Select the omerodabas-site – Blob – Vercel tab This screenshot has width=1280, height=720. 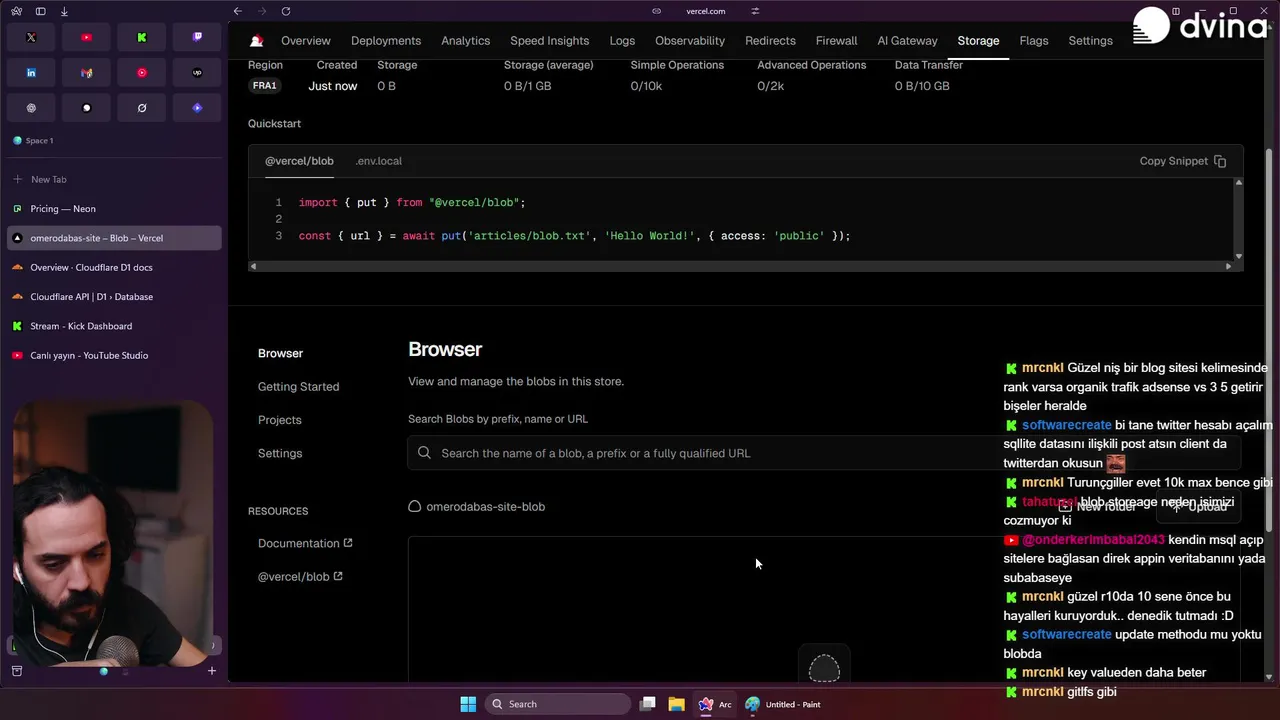click(114, 238)
